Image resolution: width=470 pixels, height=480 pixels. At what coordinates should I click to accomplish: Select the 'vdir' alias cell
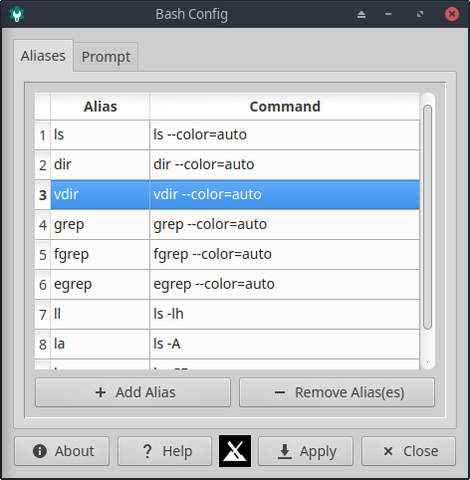coord(100,195)
